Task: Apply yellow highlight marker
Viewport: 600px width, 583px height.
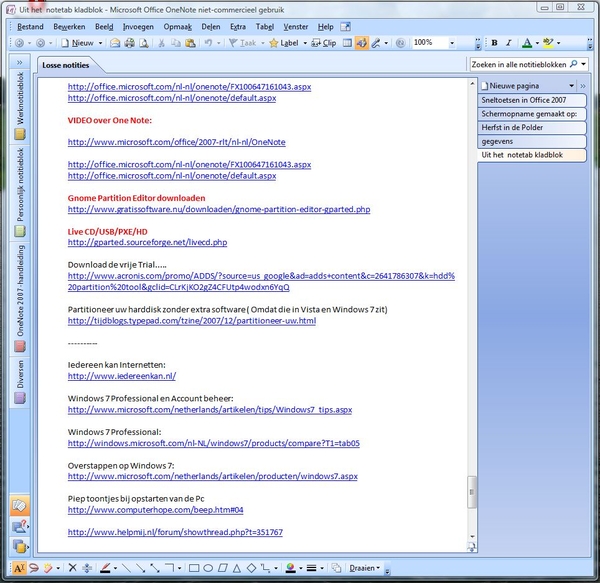Action: point(548,43)
